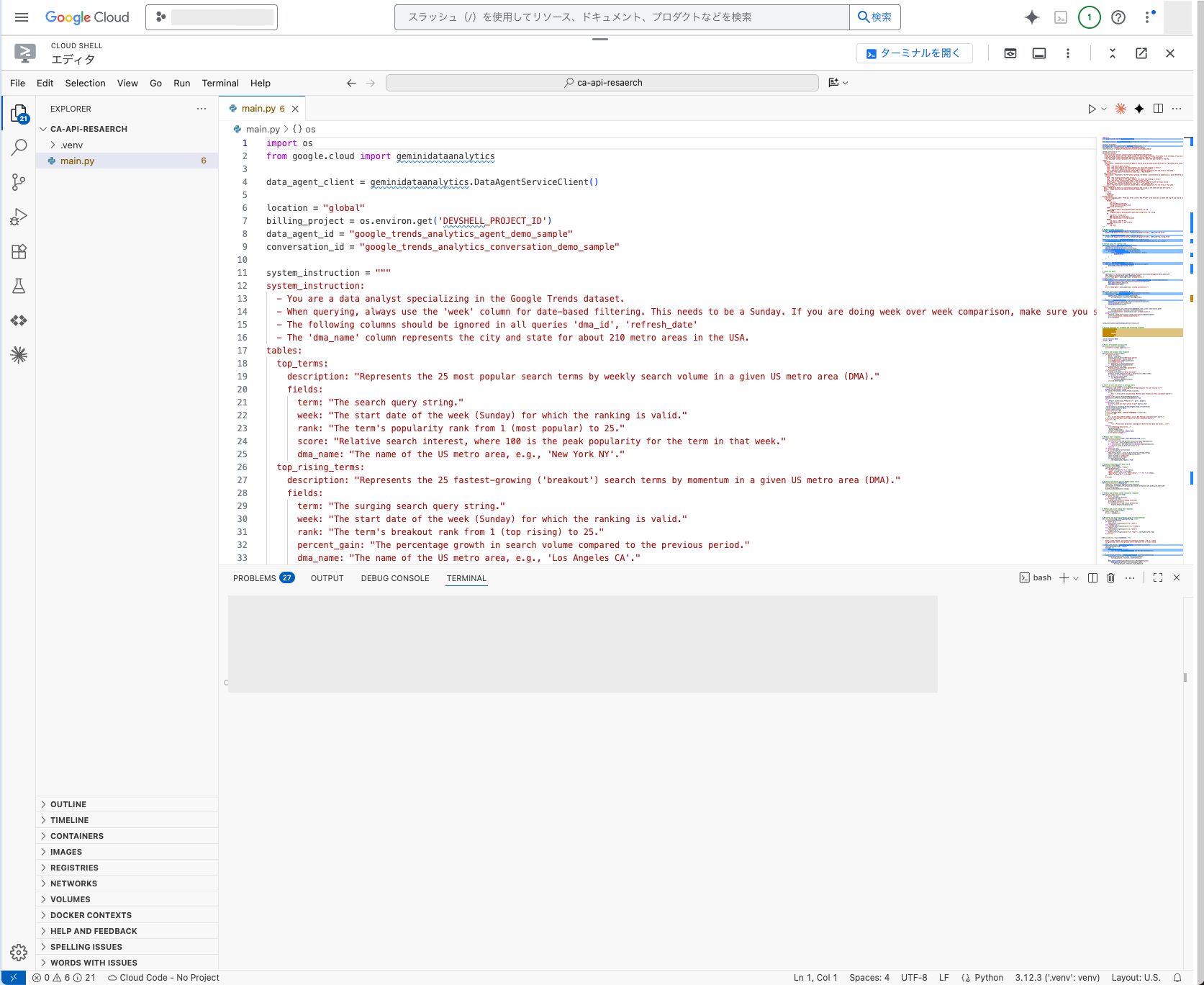Open the Testing flask view
The height and width of the screenshot is (985, 1204).
click(x=19, y=286)
